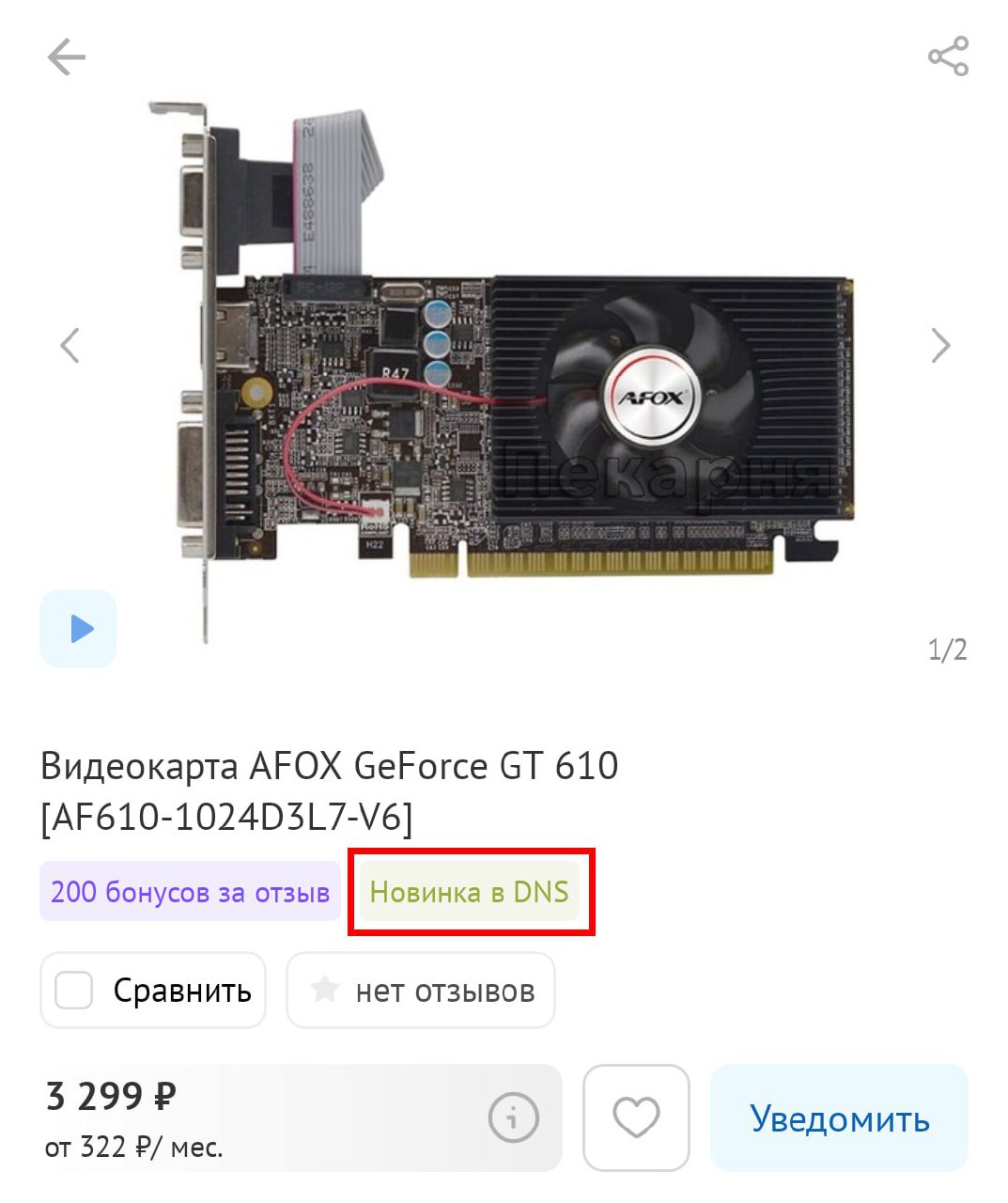Image resolution: width=1008 pixels, height=1203 pixels.
Task: Open price info circle icon
Action: pos(513,1117)
